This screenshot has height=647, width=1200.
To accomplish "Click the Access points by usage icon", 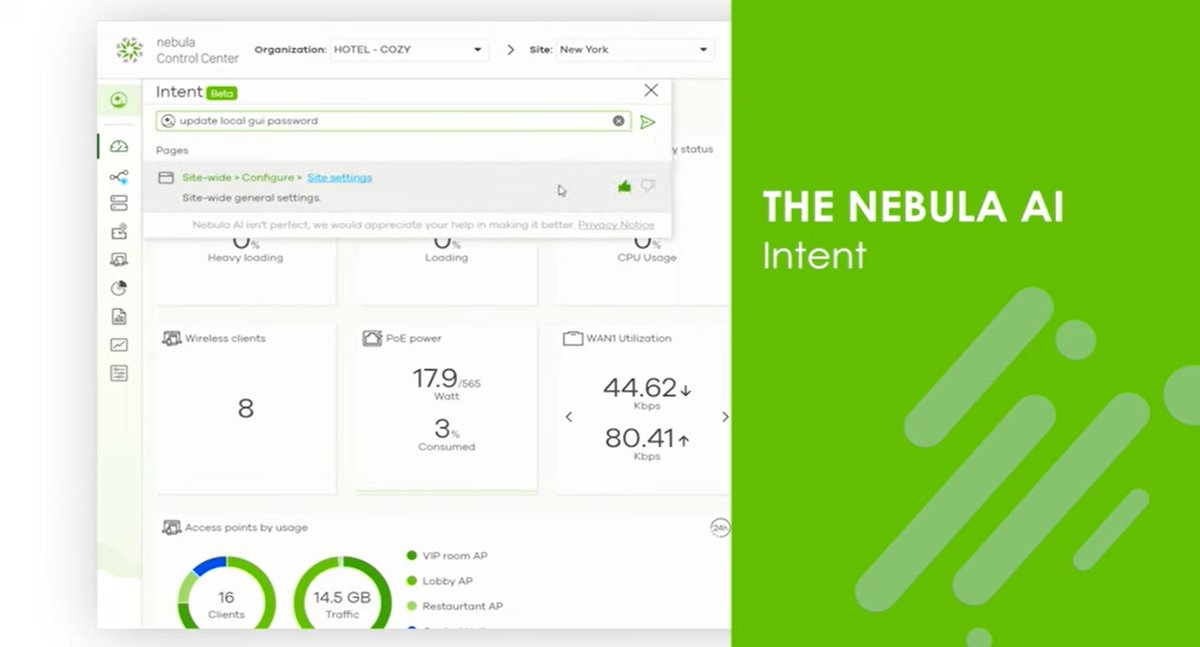I will pyautogui.click(x=172, y=527).
